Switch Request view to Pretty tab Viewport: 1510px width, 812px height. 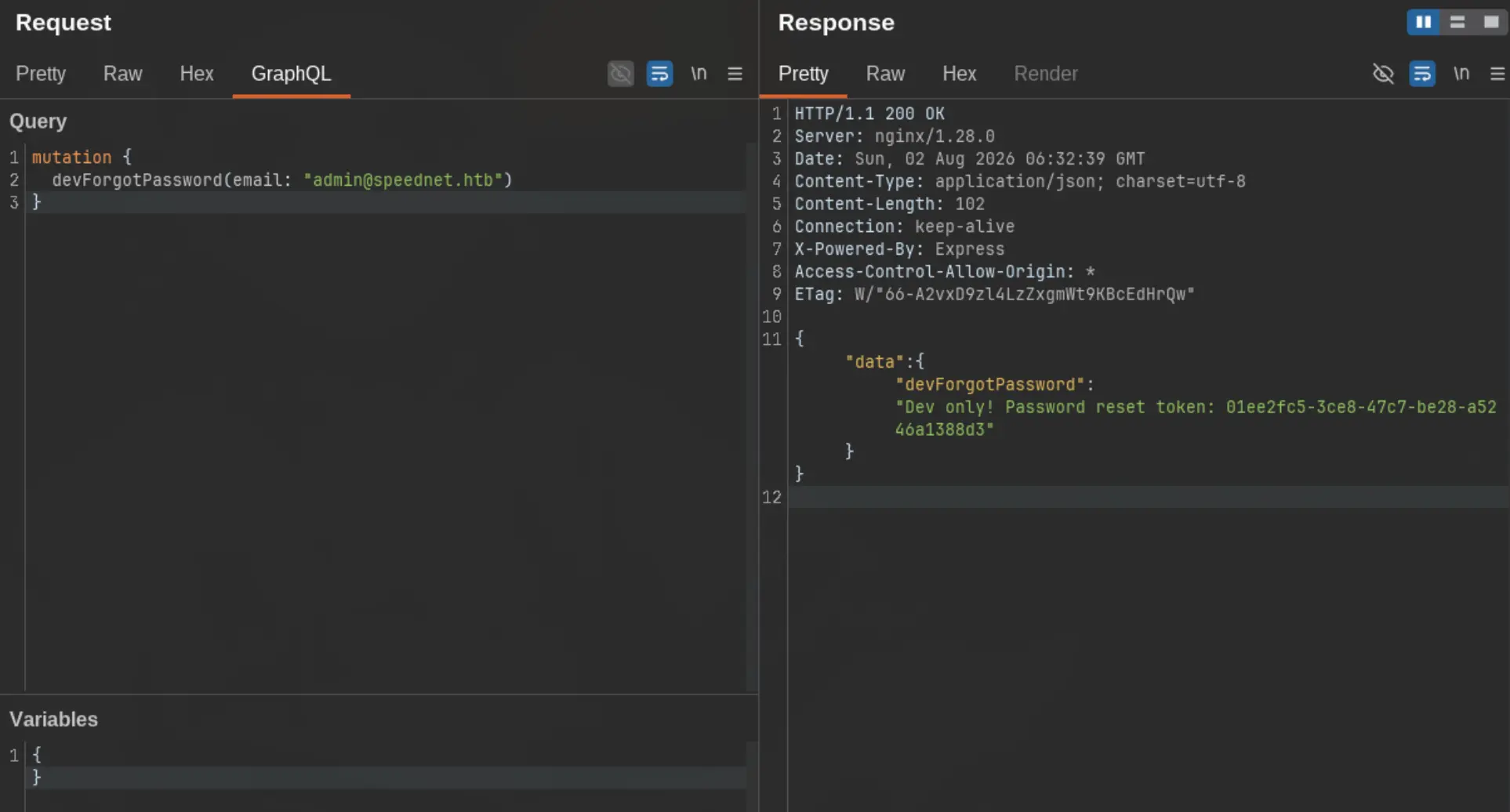(41, 74)
